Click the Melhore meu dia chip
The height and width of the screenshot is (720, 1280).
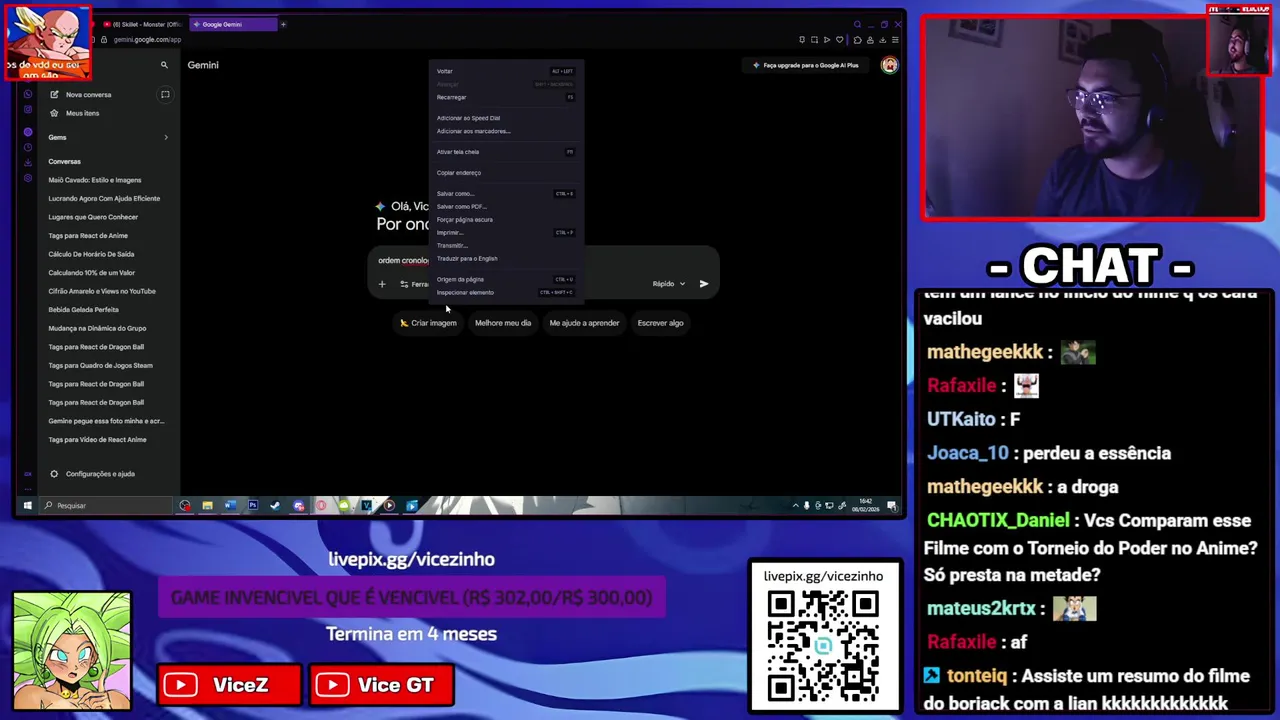503,323
